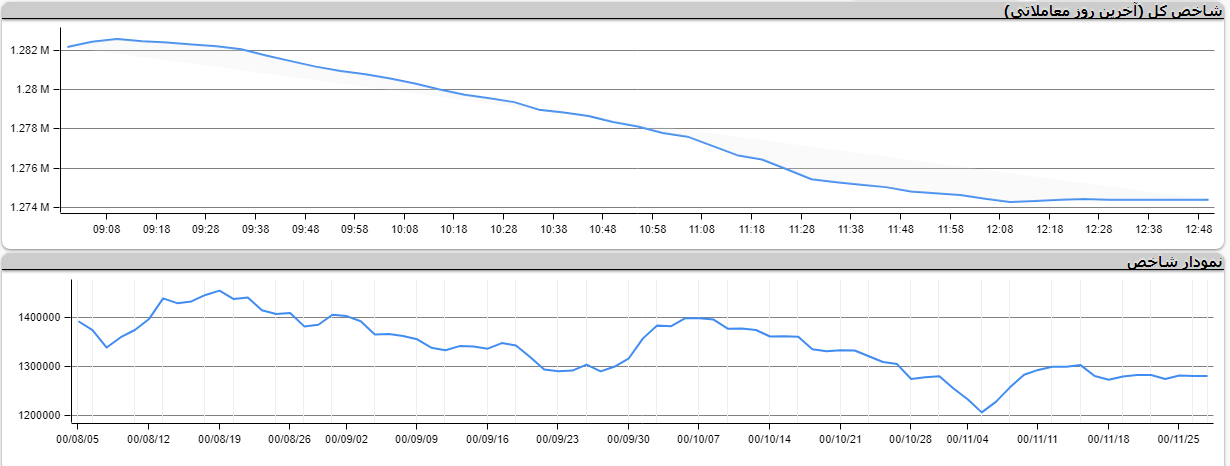Screen dimensions: 1230x466
Task: Click the 1.274 M value axis label
Action: (30, 208)
